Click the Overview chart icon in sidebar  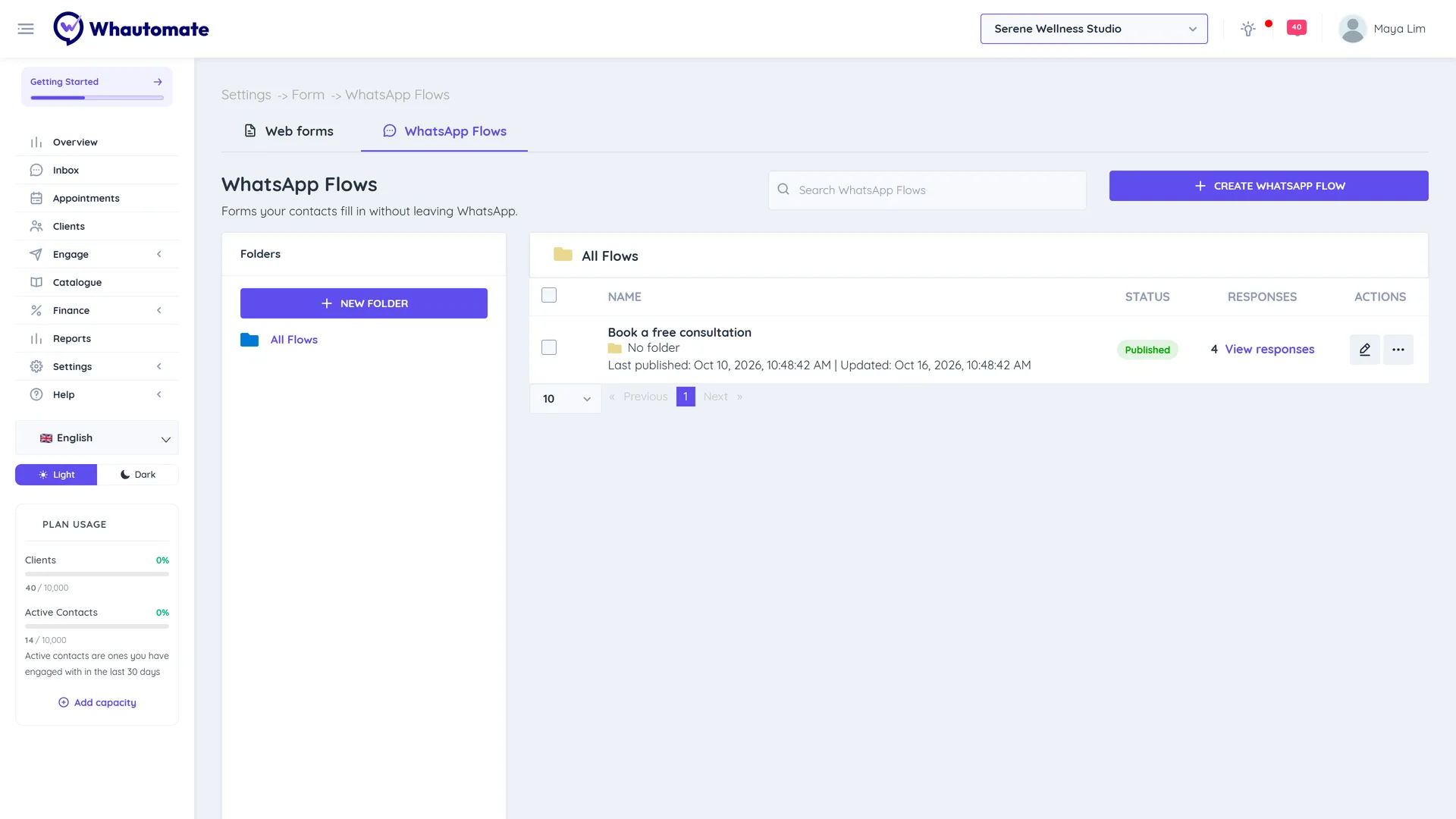(36, 142)
